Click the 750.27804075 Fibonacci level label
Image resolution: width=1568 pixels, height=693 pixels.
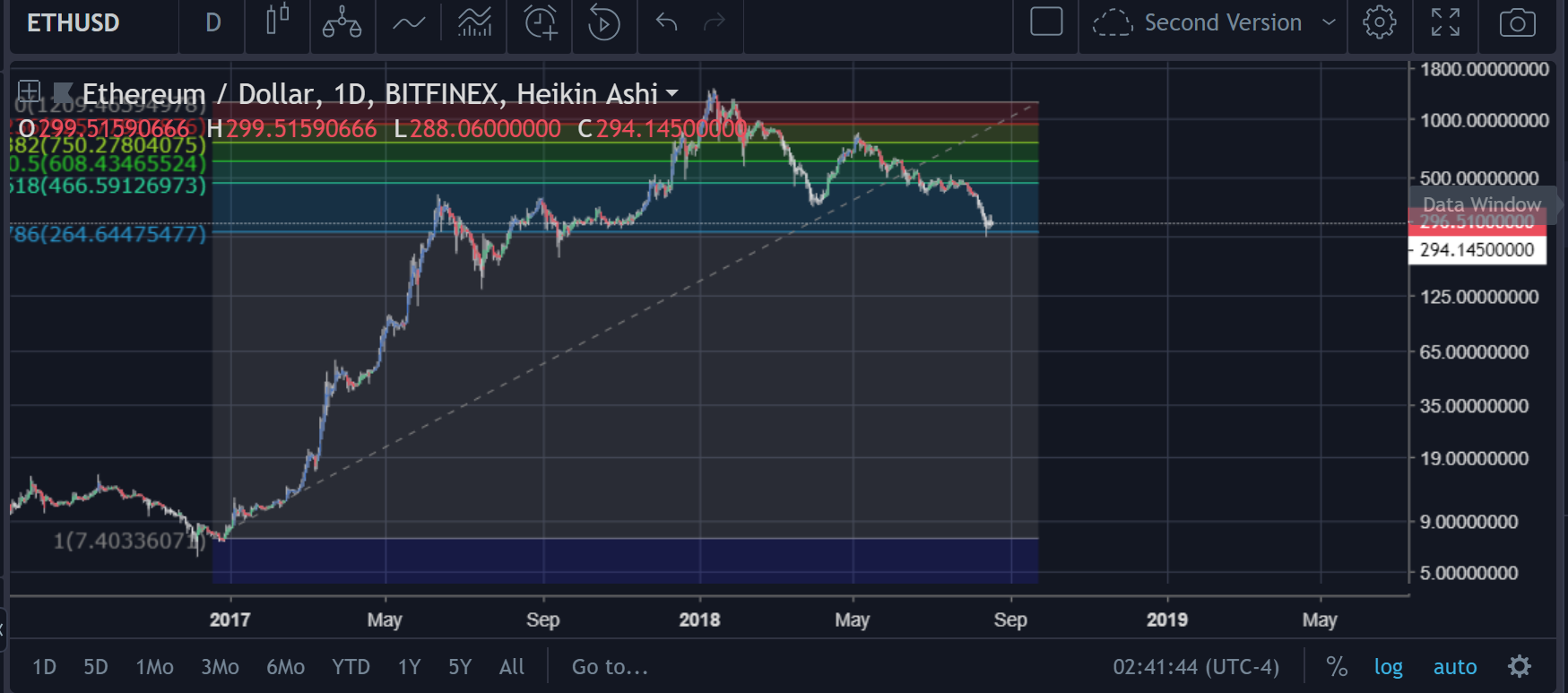(x=108, y=145)
